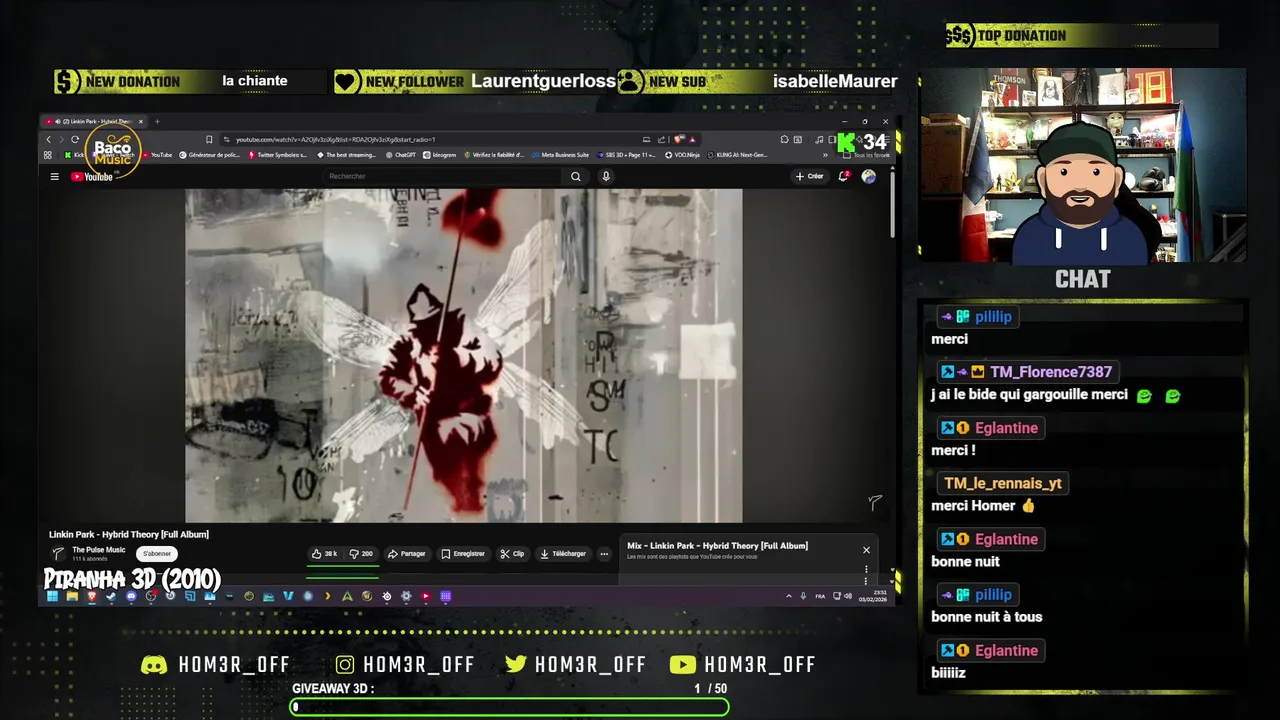Image resolution: width=1280 pixels, height=720 pixels.
Task: Open The Pulse Music channel name link
Action: (99, 549)
